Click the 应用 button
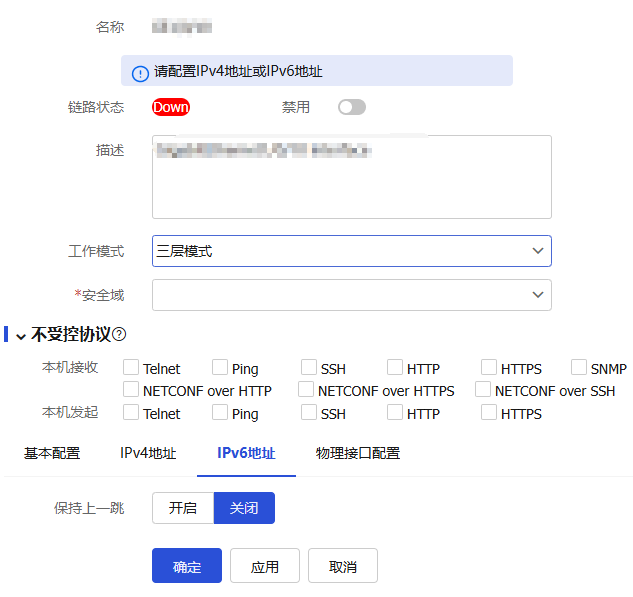The width and height of the screenshot is (633, 597). click(265, 566)
